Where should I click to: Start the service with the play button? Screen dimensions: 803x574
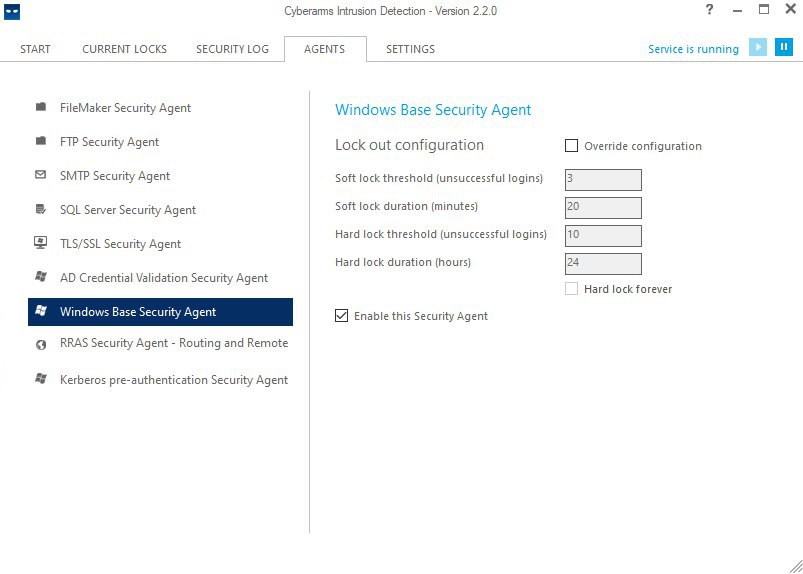tap(757, 47)
